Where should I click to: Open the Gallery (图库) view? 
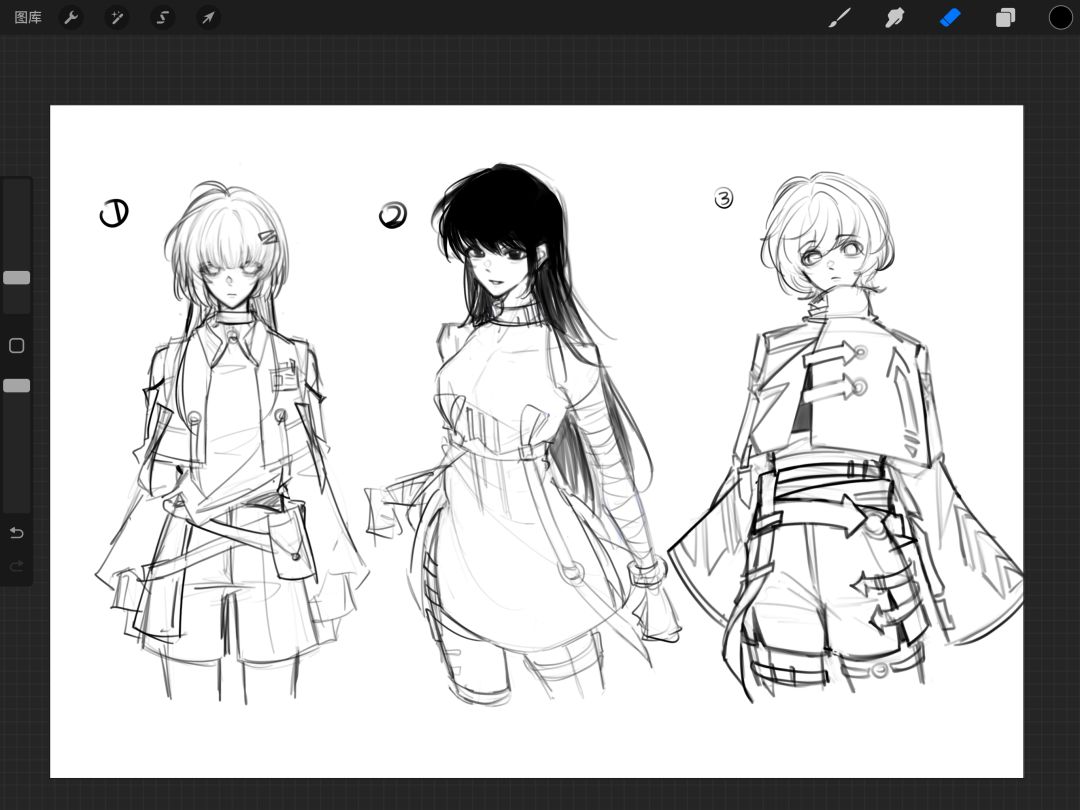point(28,17)
